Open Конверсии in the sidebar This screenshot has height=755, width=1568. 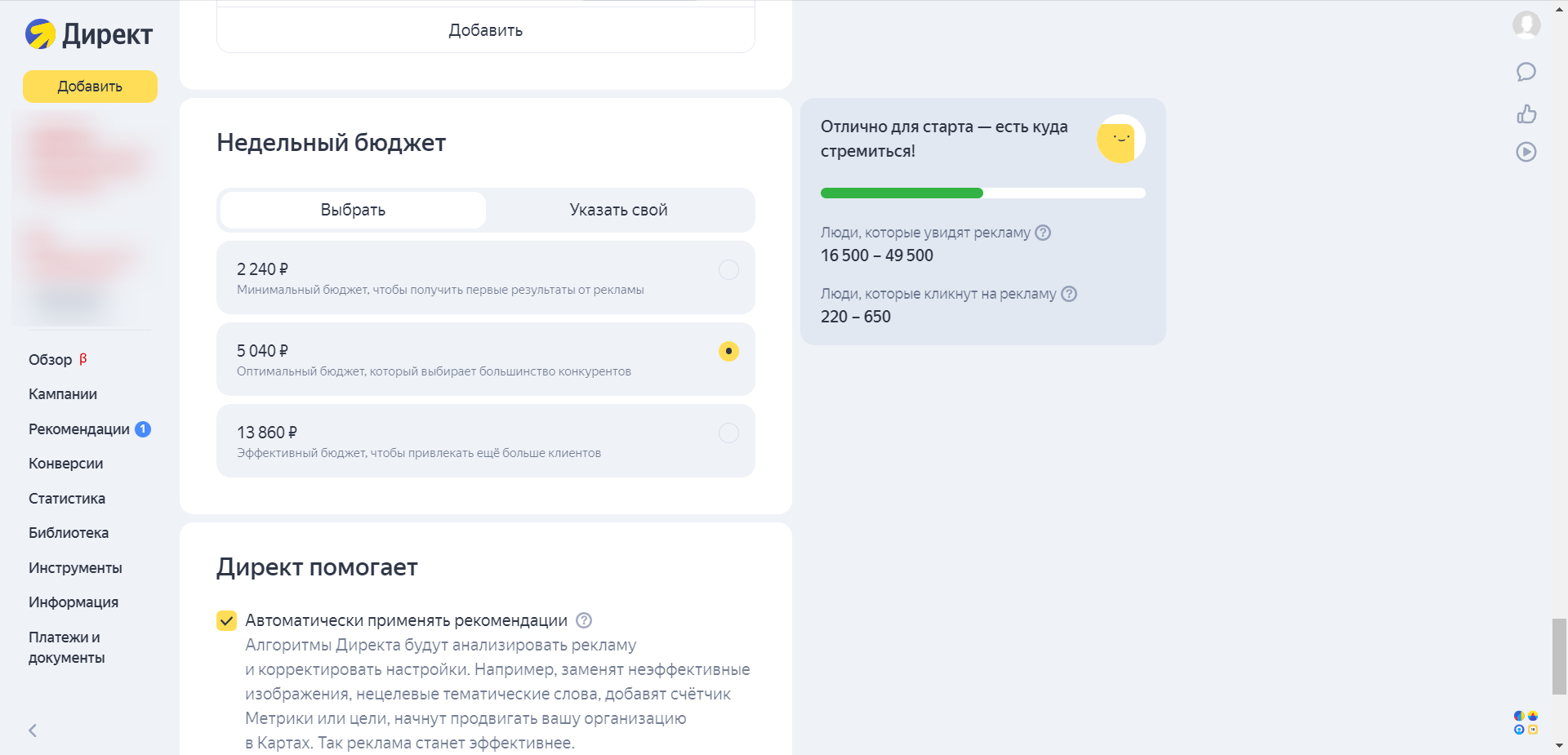tap(66, 464)
